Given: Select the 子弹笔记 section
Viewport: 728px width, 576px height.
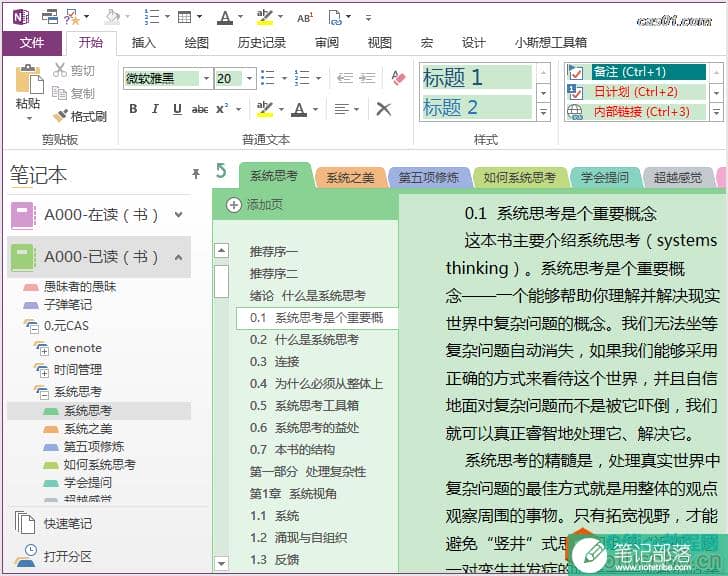Looking at the screenshot, I should [x=67, y=305].
